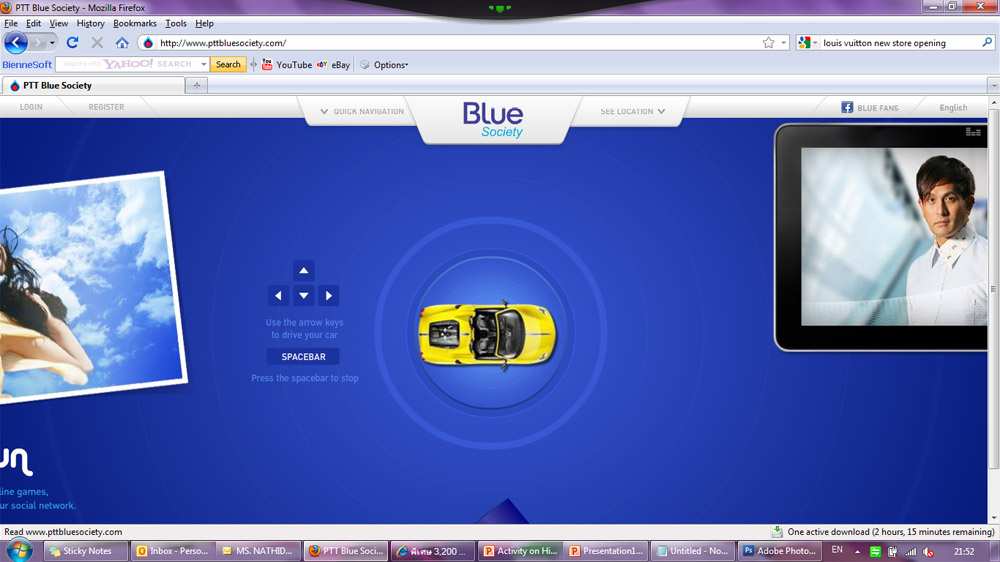Open eBay from the toolbar

[334, 64]
